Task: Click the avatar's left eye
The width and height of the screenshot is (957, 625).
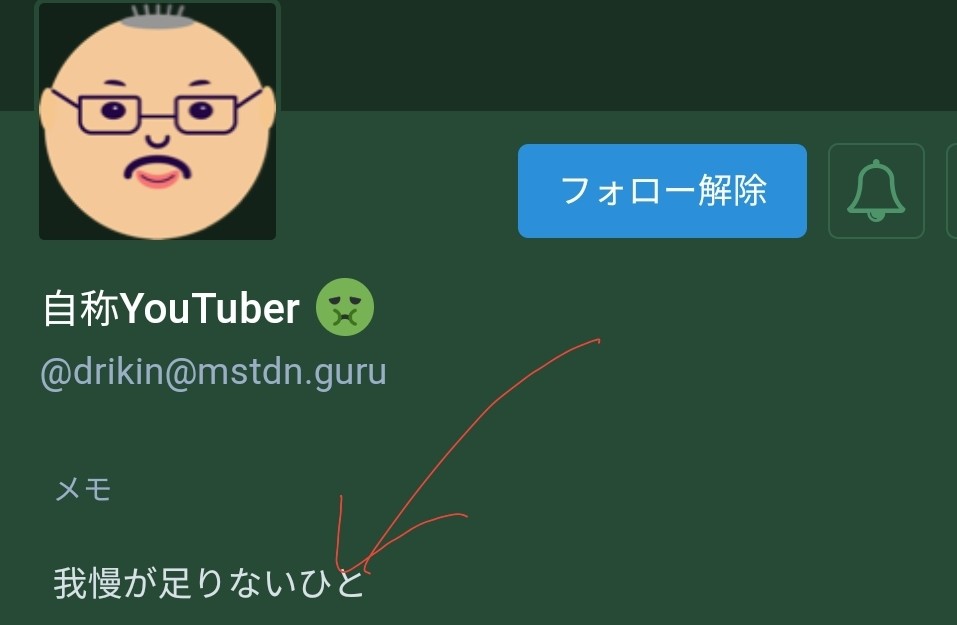Action: pyautogui.click(x=113, y=111)
